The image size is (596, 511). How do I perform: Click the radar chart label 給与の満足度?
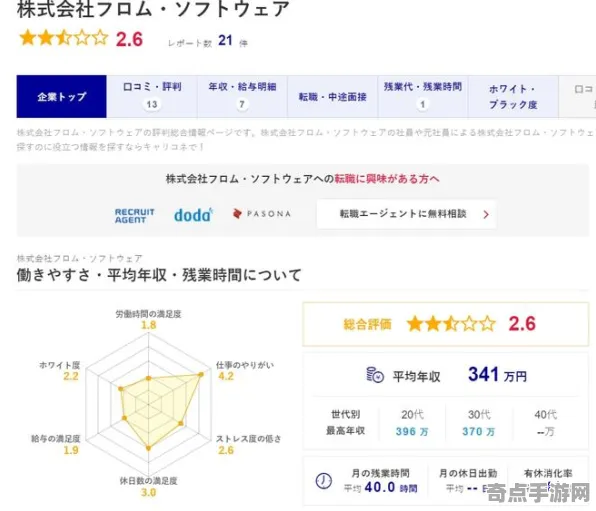tap(56, 439)
